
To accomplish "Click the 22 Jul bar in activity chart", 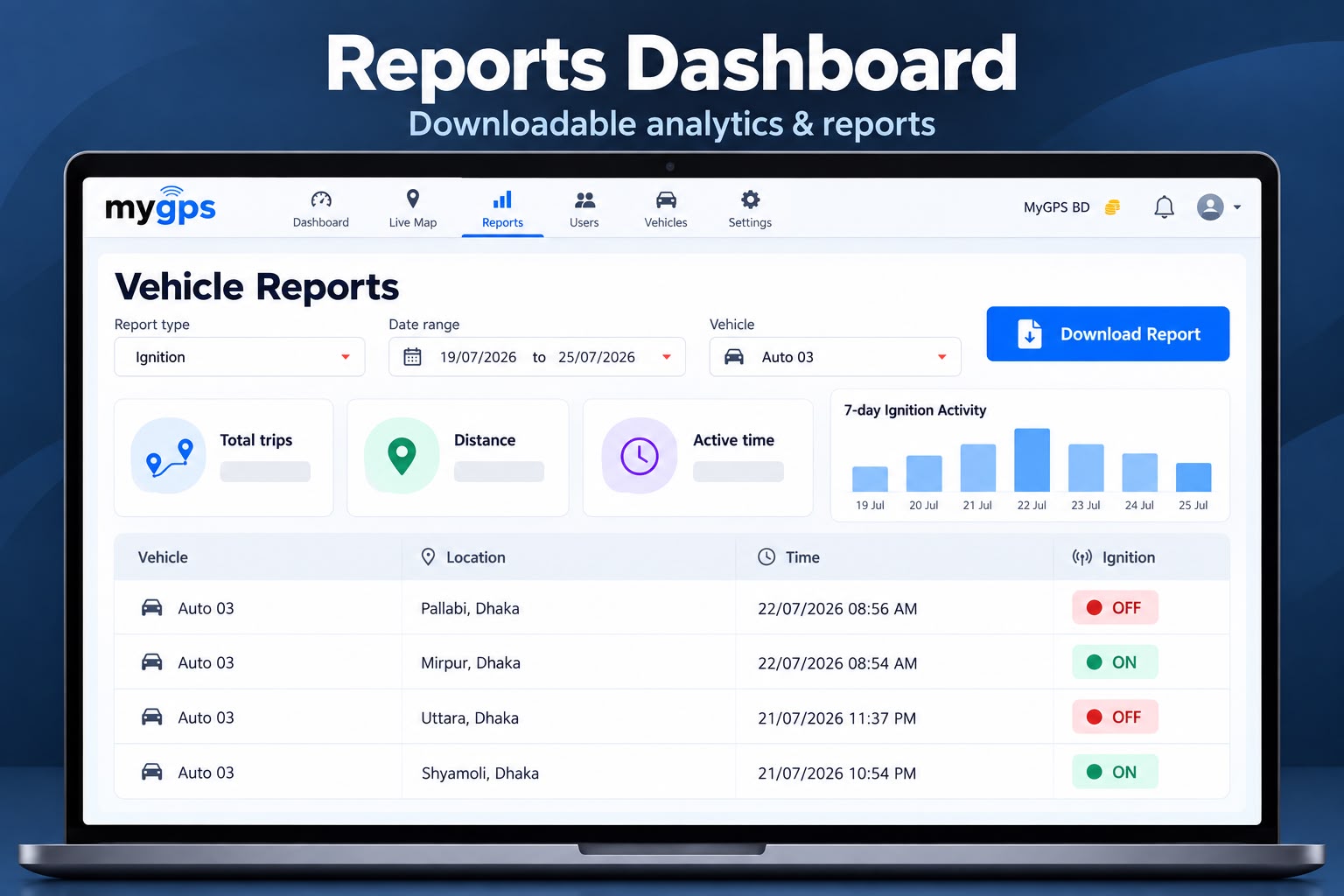I will pos(1032,460).
